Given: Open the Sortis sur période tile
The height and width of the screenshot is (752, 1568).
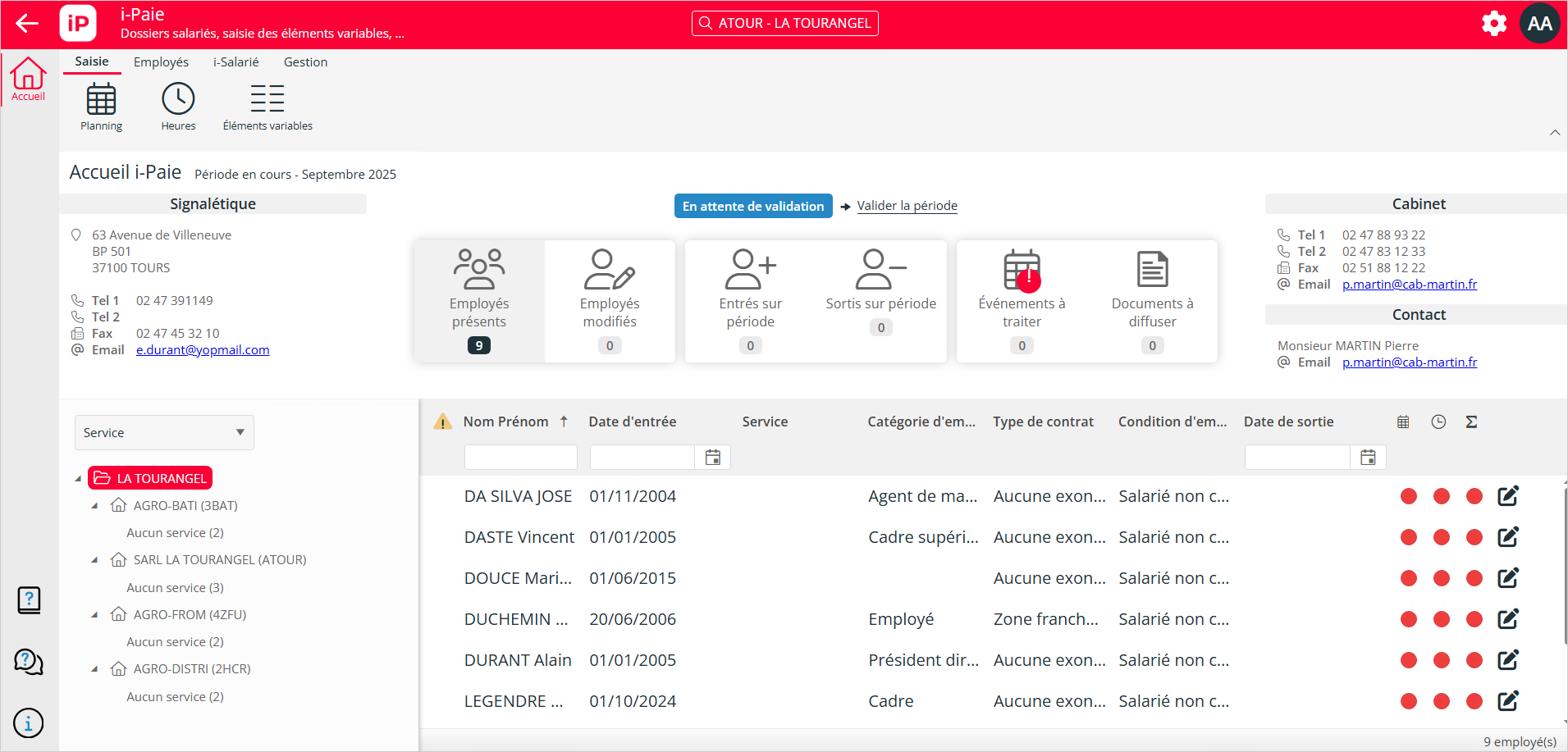Looking at the screenshot, I should click(x=881, y=301).
